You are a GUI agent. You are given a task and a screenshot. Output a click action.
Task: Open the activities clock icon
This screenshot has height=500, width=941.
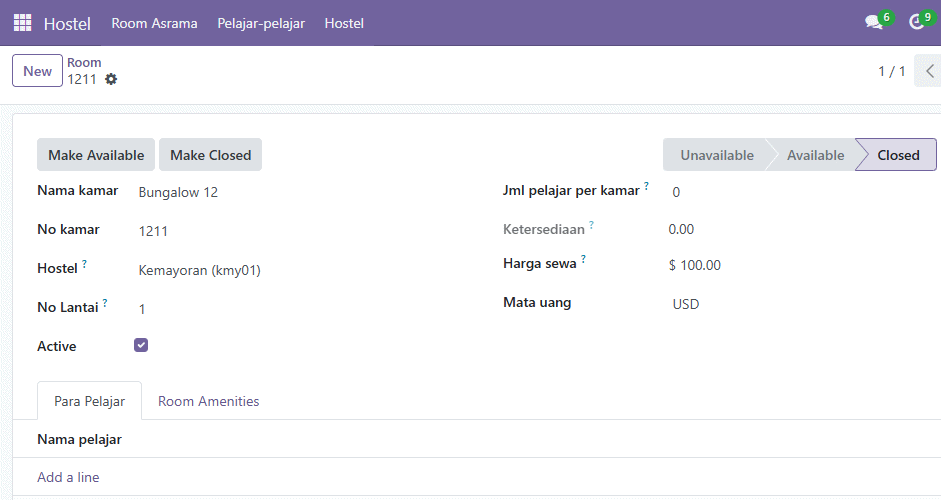[916, 23]
